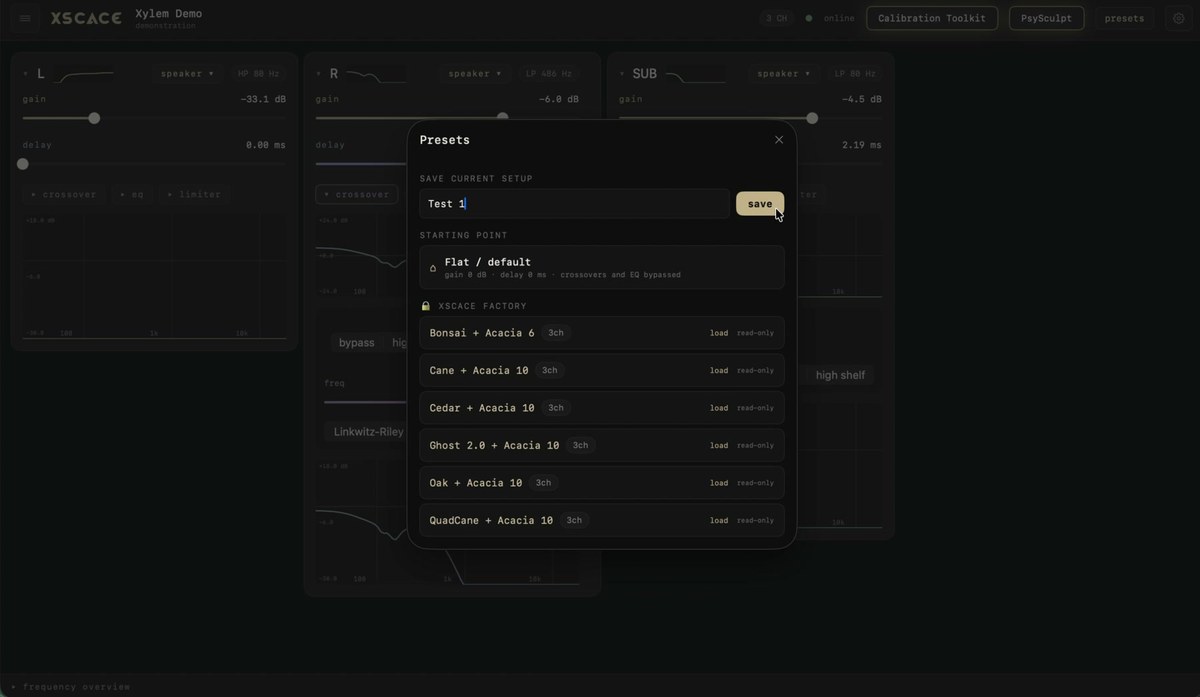Load the QuadCane + Acacia 10 preset
The width and height of the screenshot is (1200, 697).
point(719,521)
